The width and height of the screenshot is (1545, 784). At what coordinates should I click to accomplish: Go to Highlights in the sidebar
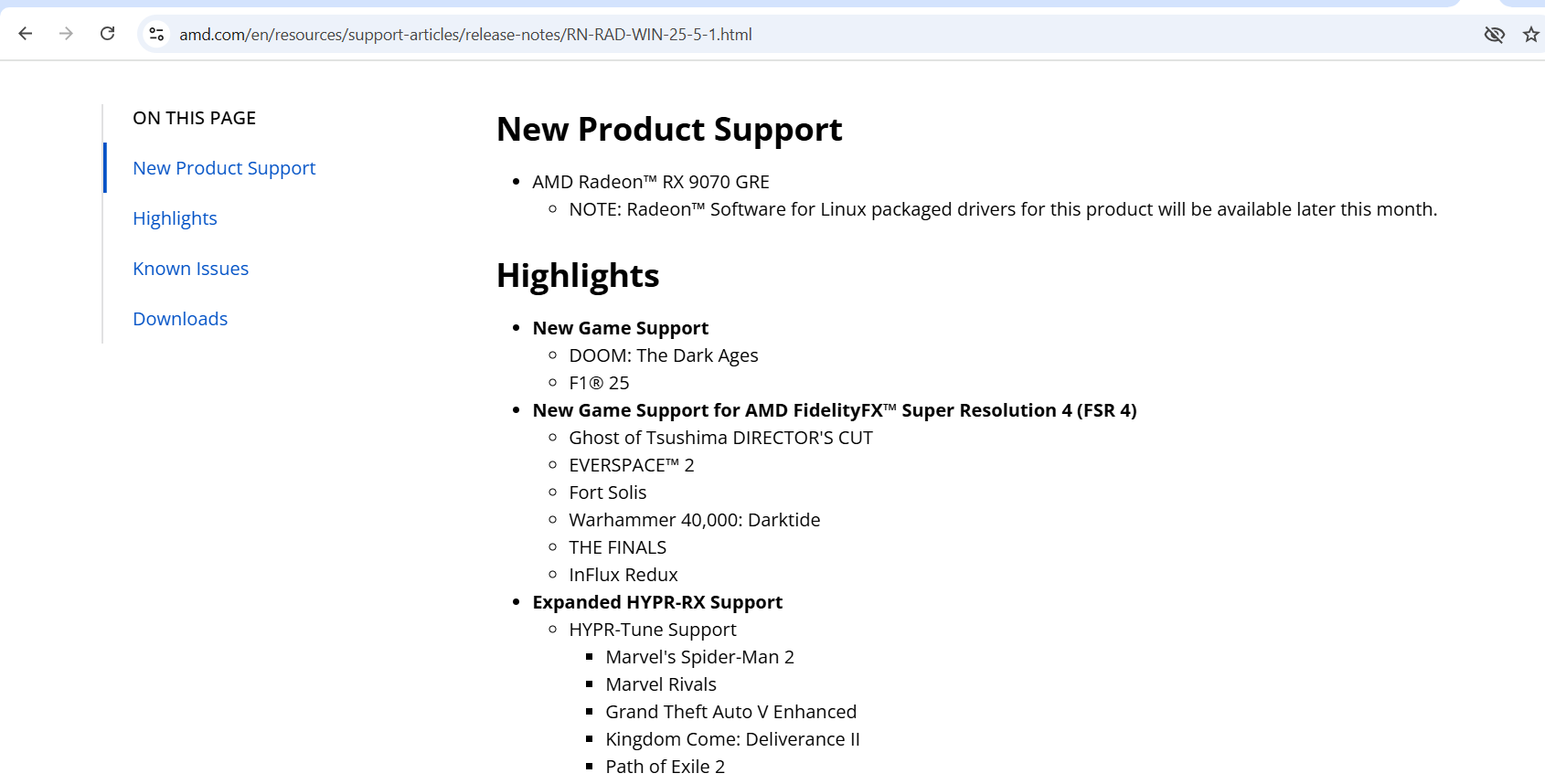pos(175,218)
